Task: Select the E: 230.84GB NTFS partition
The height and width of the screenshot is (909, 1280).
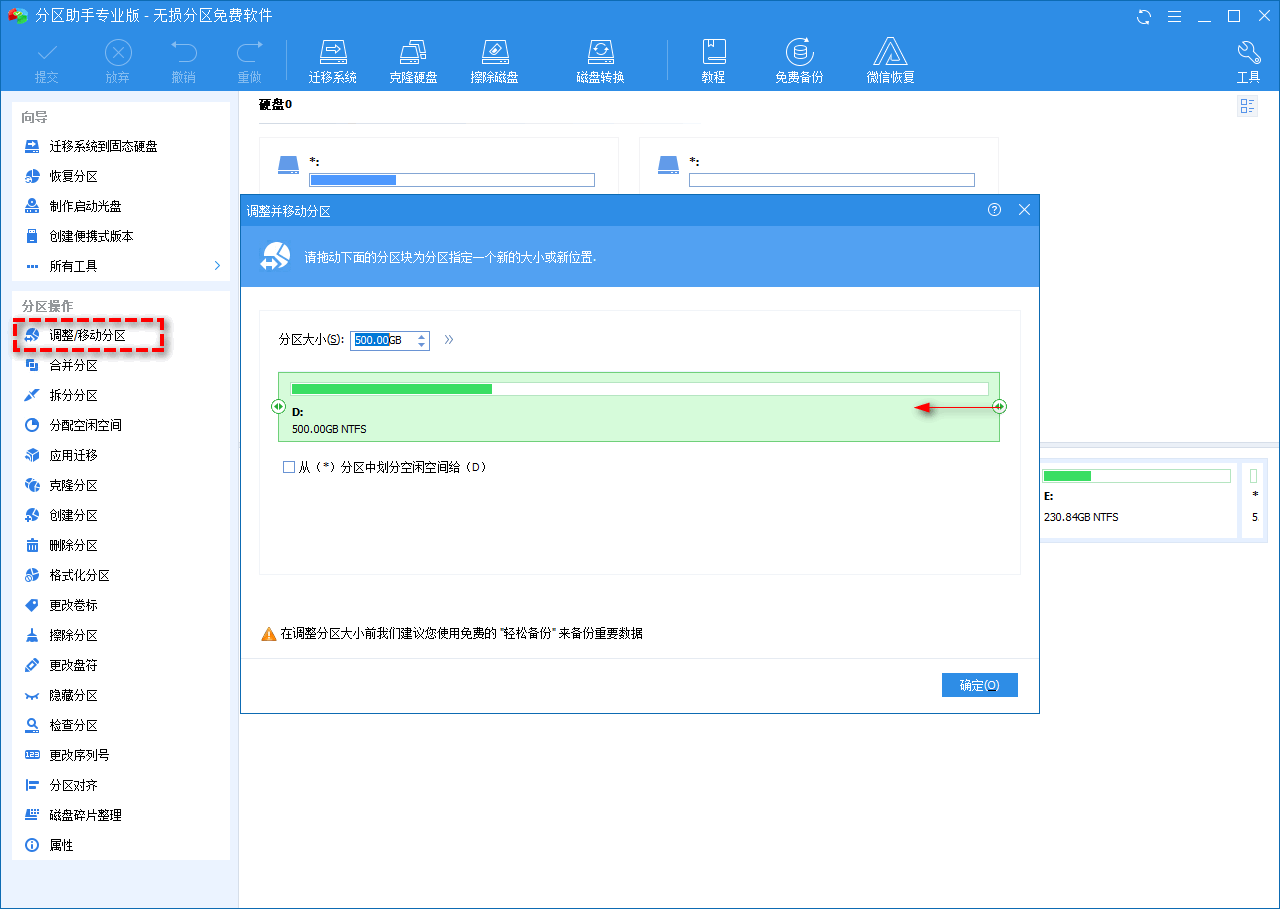Action: [1137, 501]
